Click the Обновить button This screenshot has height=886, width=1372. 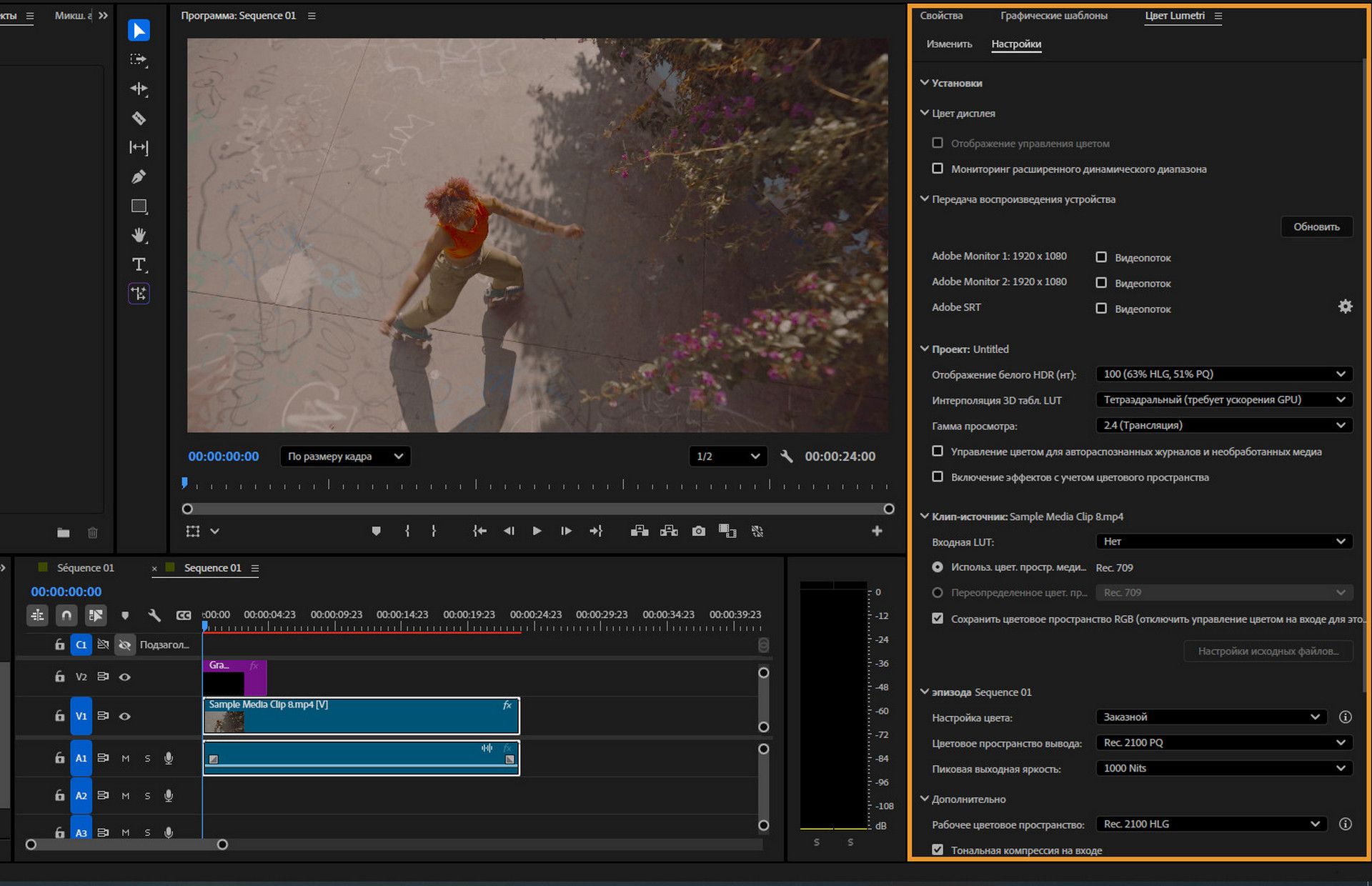[1316, 227]
